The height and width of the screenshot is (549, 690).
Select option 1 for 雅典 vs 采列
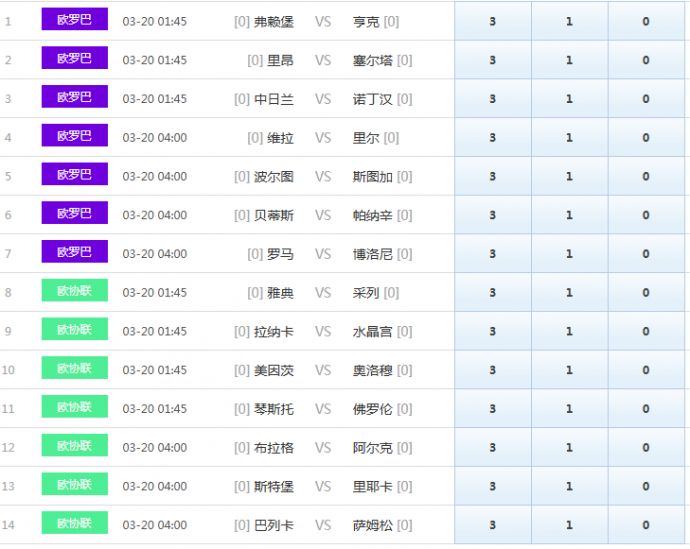(x=569, y=293)
